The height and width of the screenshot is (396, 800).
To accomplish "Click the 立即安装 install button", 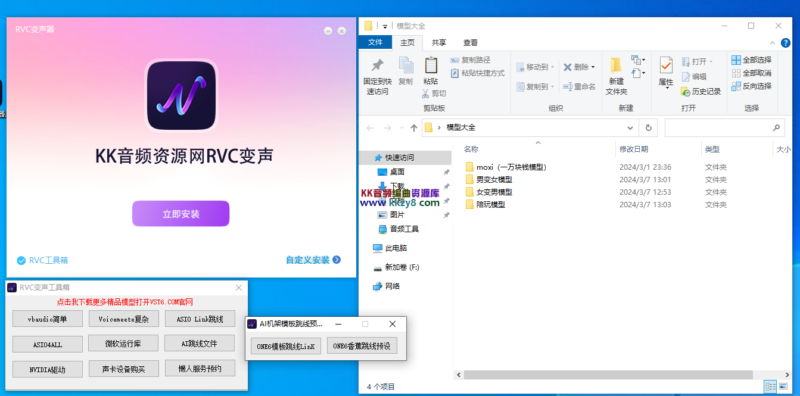I will 181,213.
